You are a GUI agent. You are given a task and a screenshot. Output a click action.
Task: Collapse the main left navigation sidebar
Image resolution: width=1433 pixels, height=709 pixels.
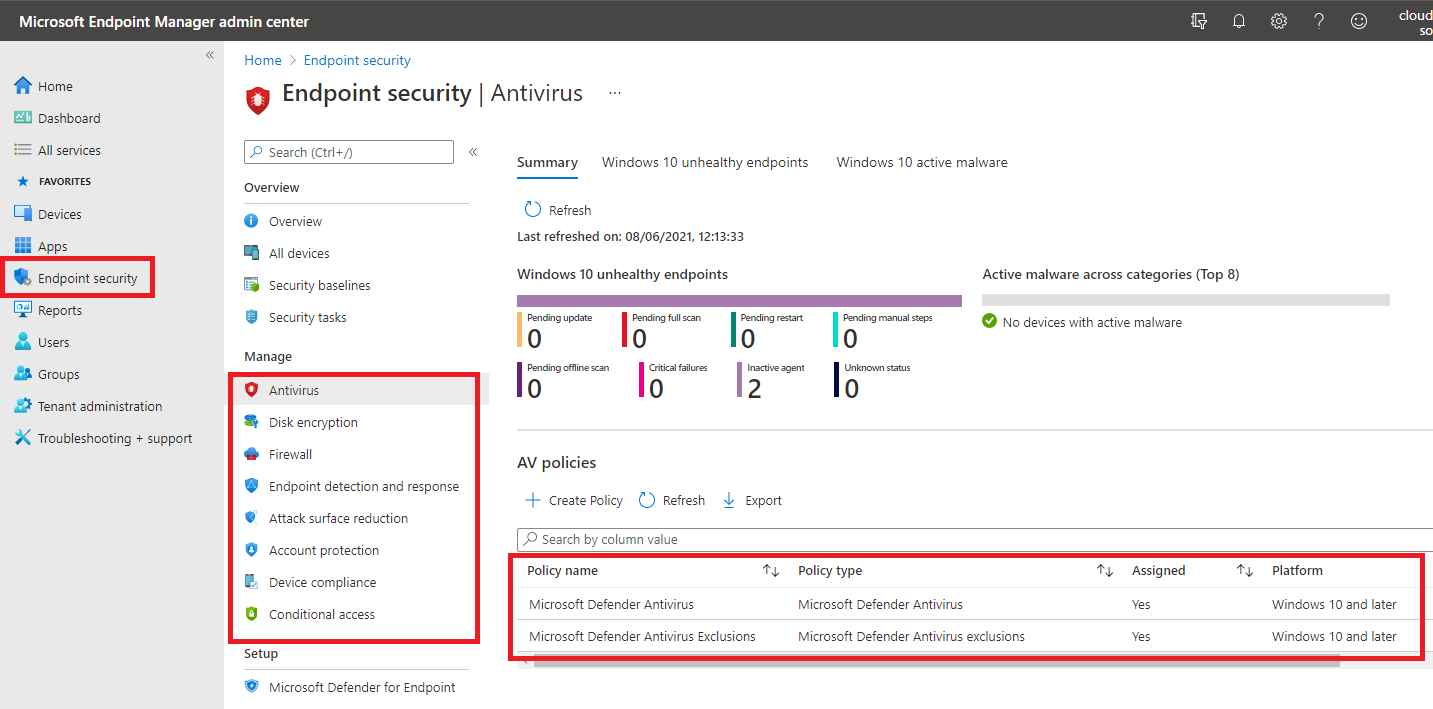pos(210,55)
